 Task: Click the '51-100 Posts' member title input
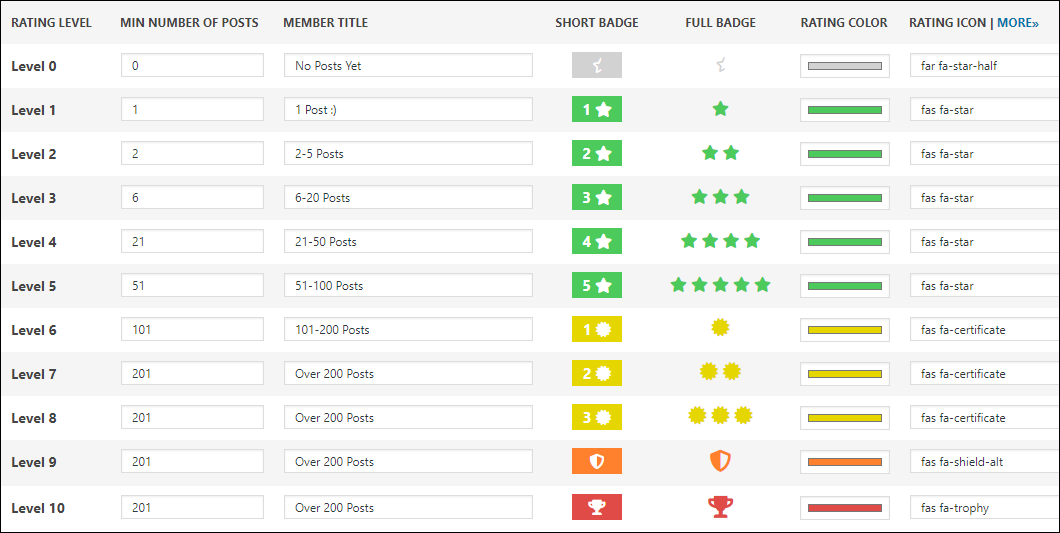pyautogui.click(x=408, y=286)
